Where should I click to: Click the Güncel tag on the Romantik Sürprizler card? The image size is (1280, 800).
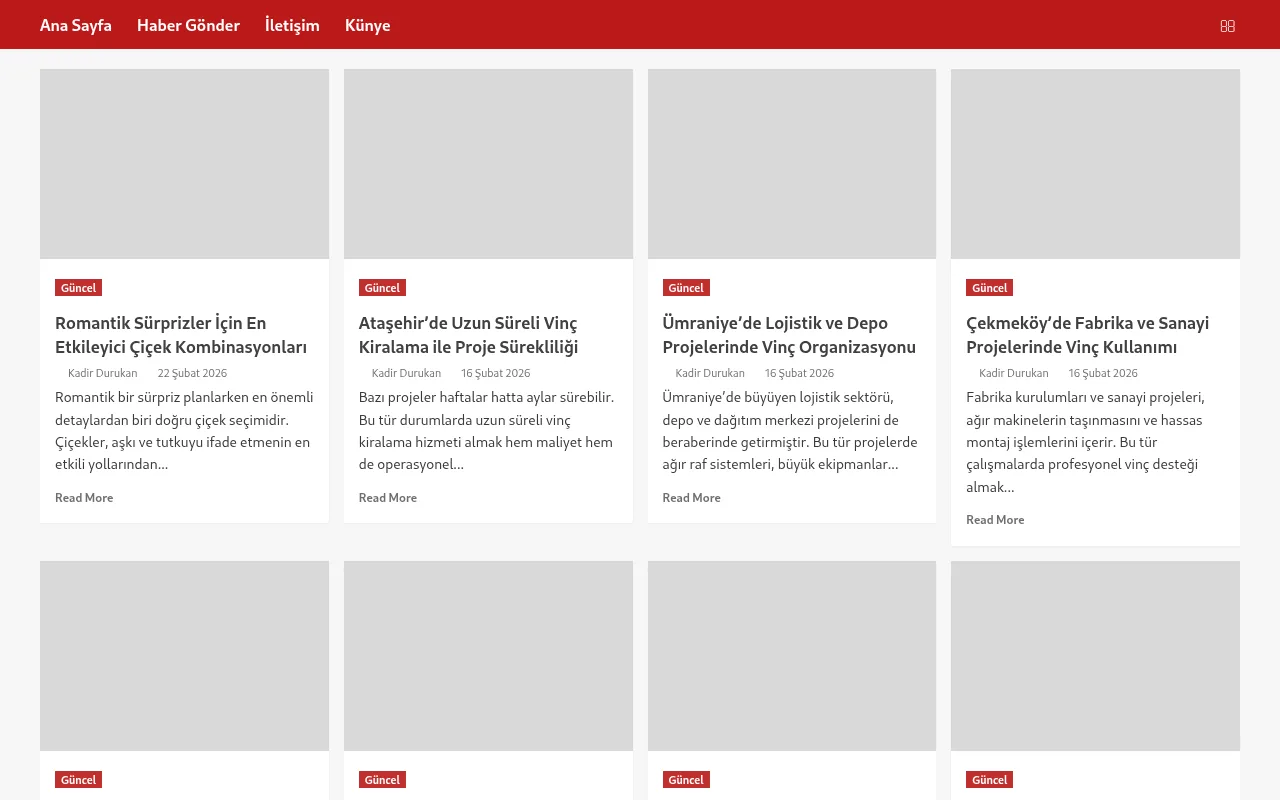(78, 288)
